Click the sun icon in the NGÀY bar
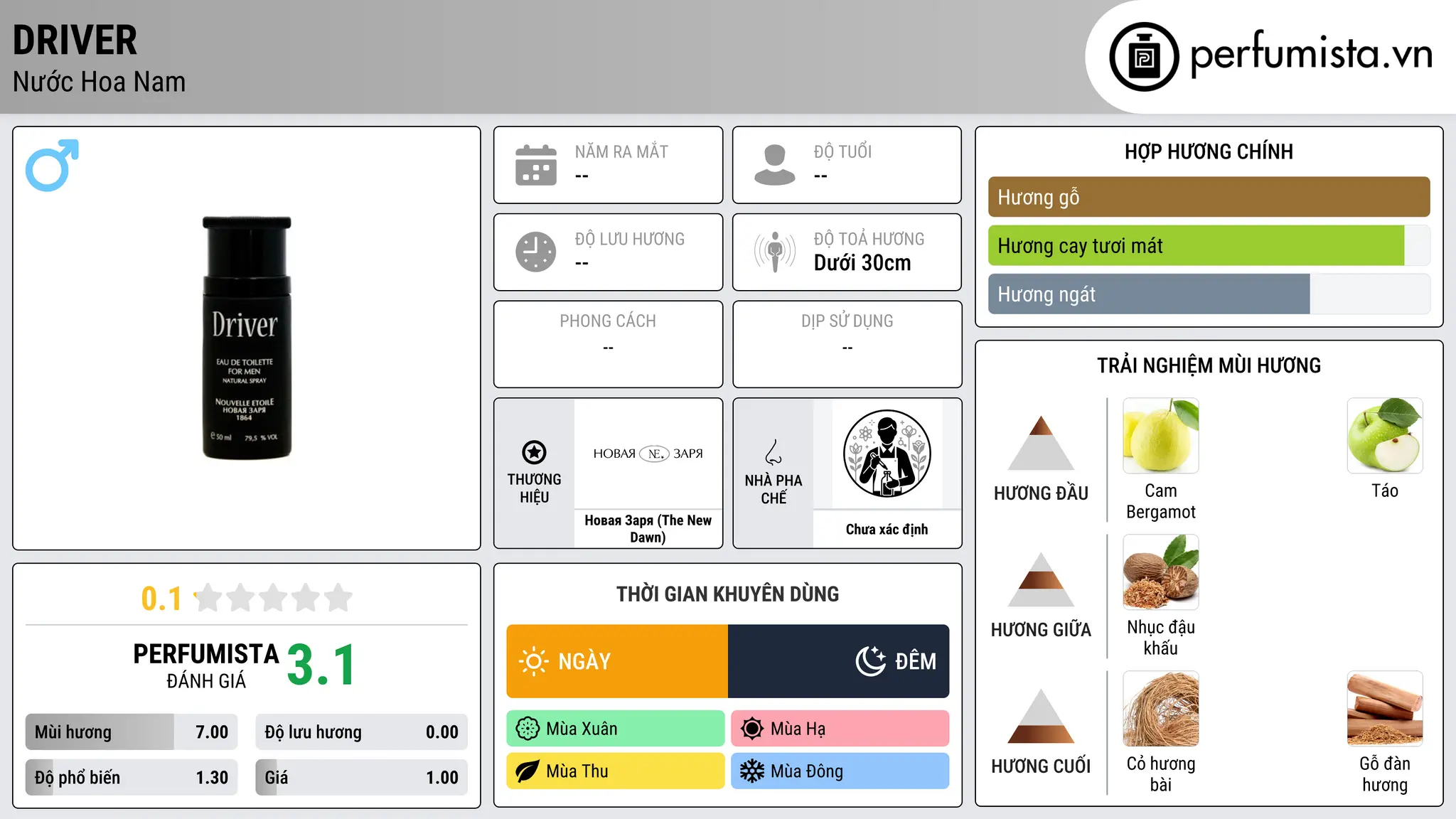 [533, 661]
